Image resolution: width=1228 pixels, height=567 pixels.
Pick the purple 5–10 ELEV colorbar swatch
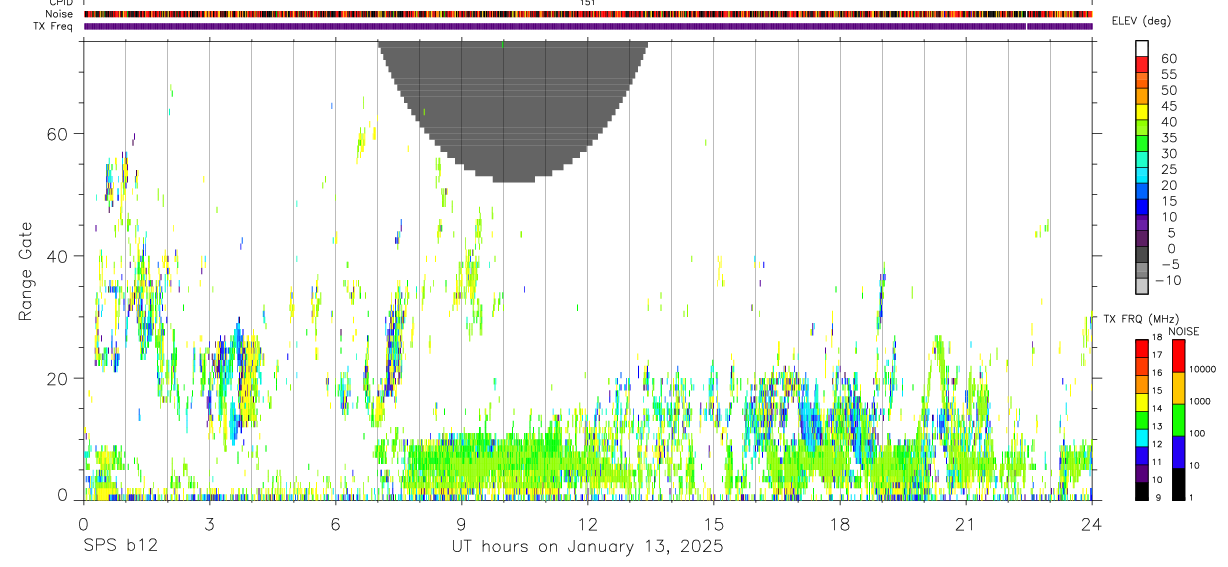[1142, 223]
